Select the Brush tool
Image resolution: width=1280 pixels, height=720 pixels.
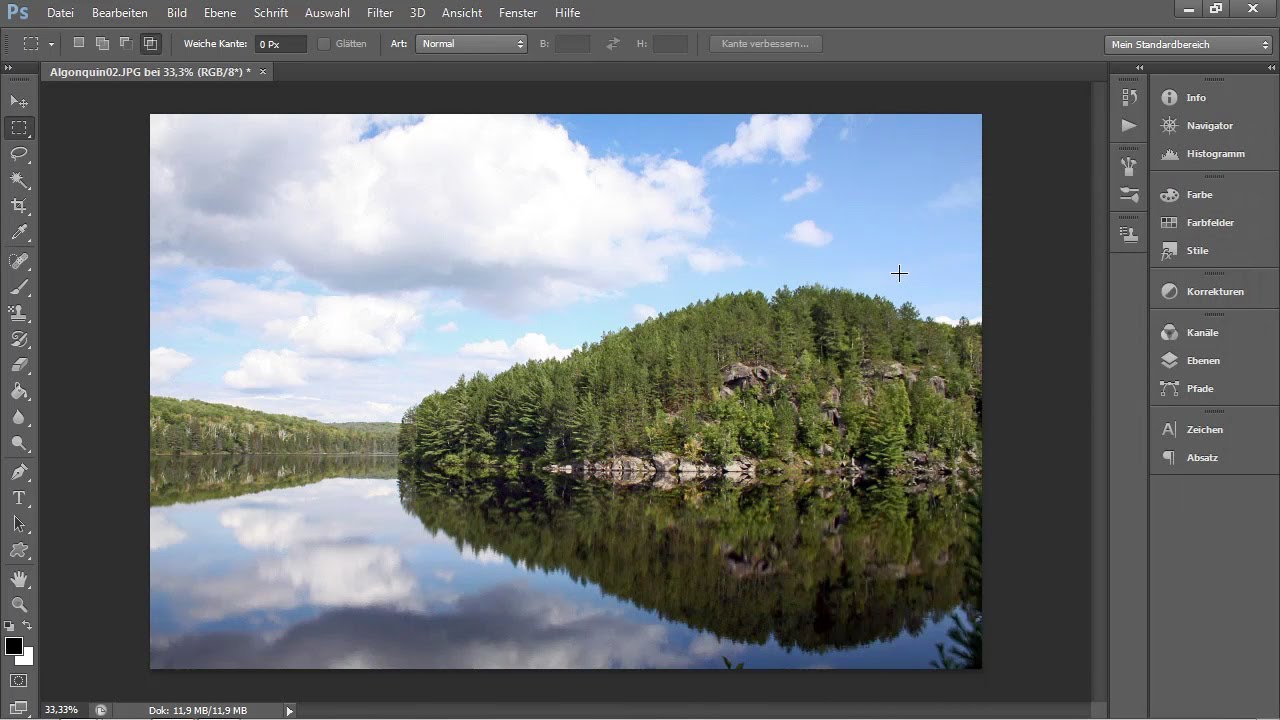[19, 287]
